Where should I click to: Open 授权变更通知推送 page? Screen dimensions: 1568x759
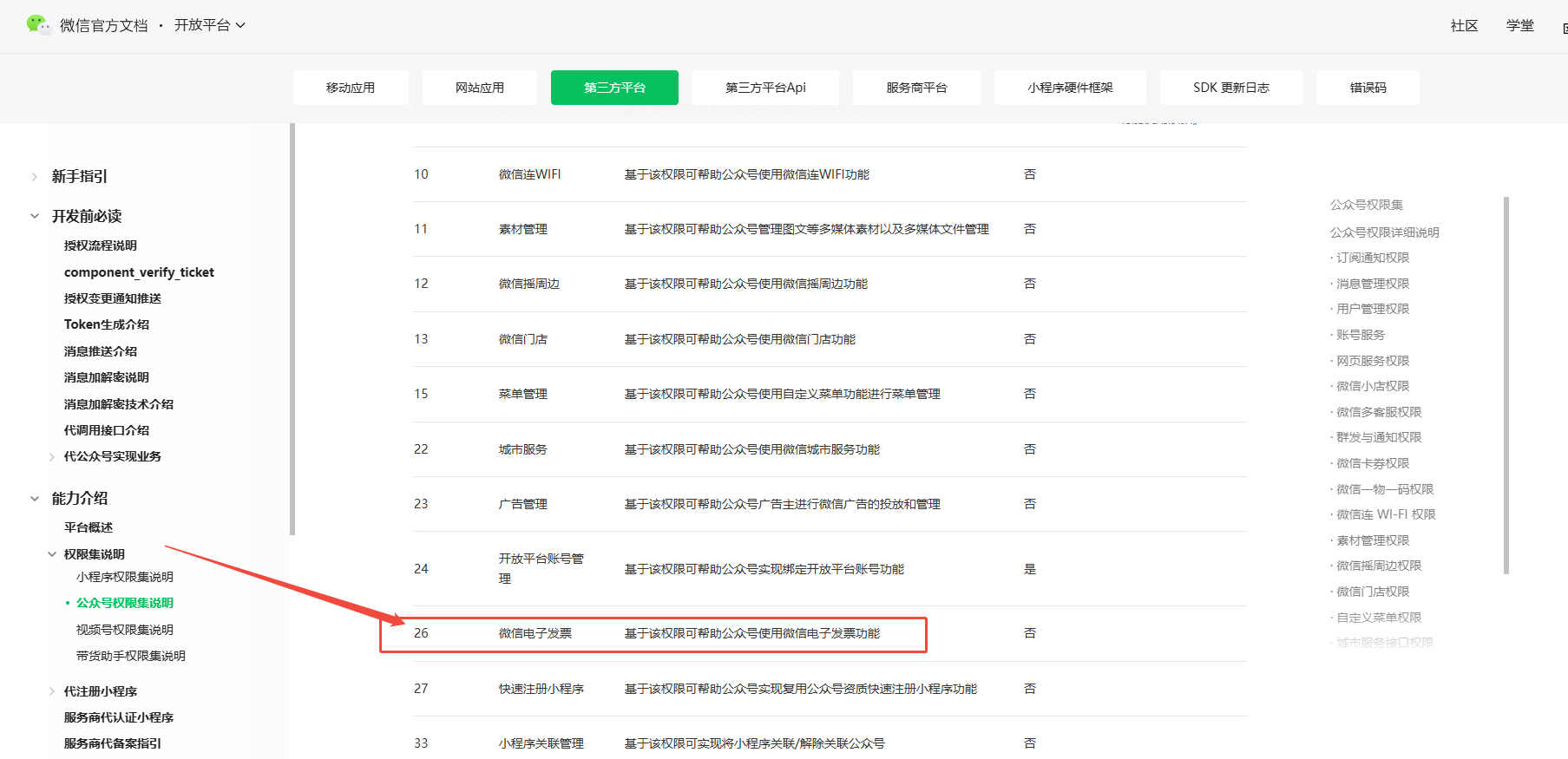(113, 298)
